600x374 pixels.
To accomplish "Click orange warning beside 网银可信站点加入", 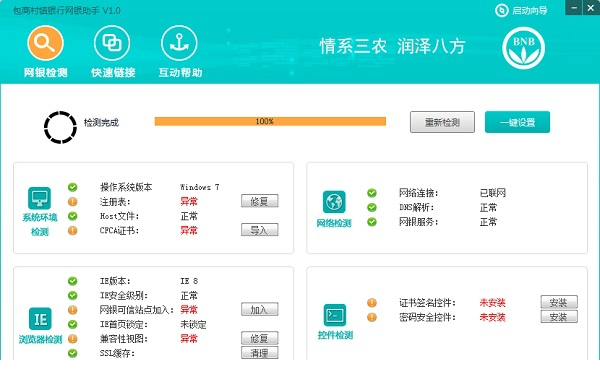I will tap(72, 310).
